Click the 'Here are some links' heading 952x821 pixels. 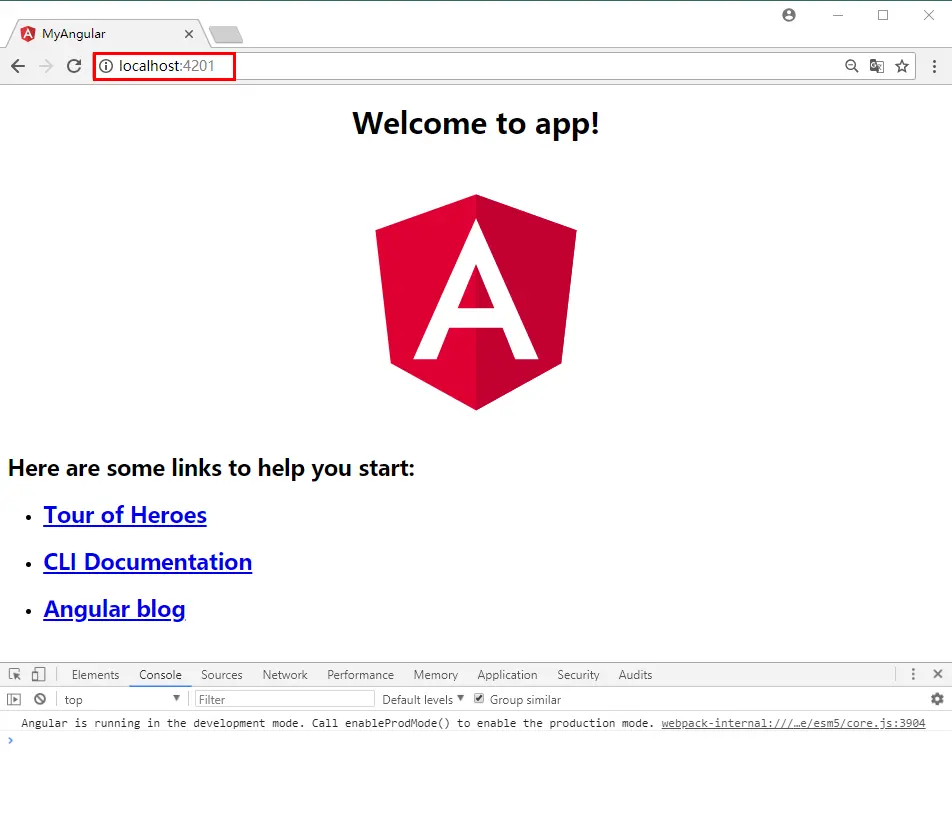click(211, 468)
